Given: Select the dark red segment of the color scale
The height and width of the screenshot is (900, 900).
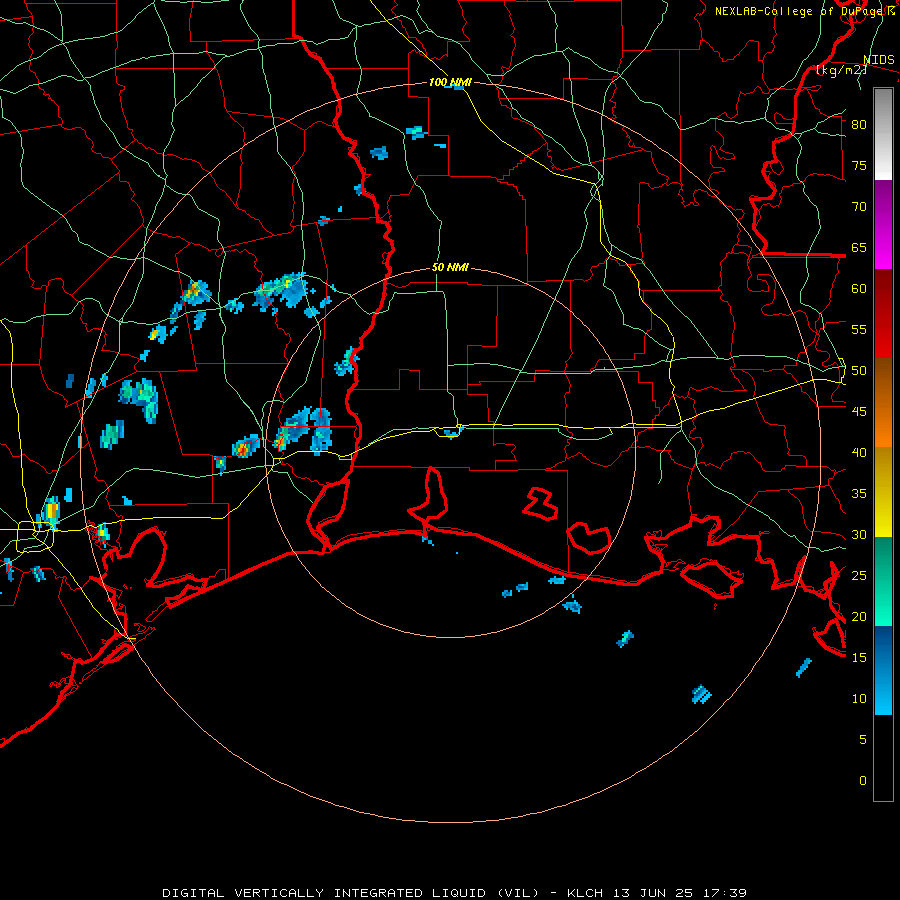Looking at the screenshot, I should [883, 314].
